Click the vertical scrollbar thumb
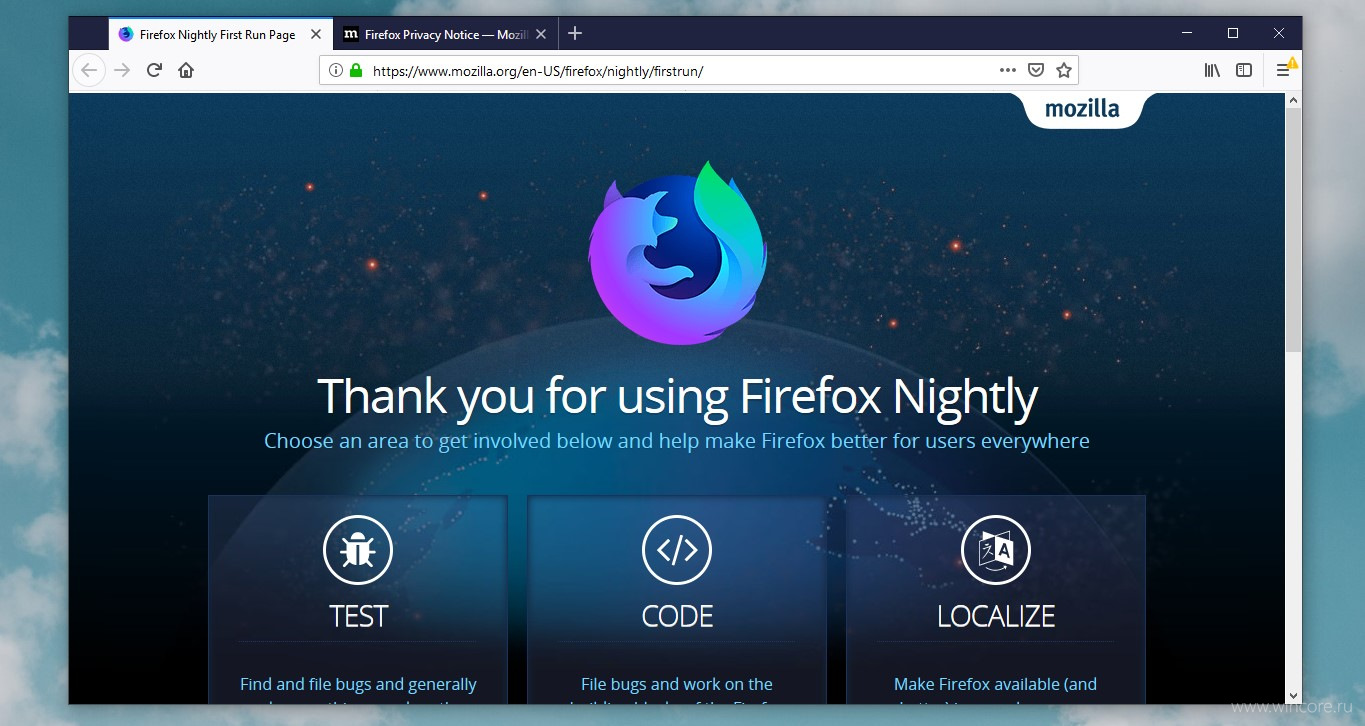 [1294, 230]
